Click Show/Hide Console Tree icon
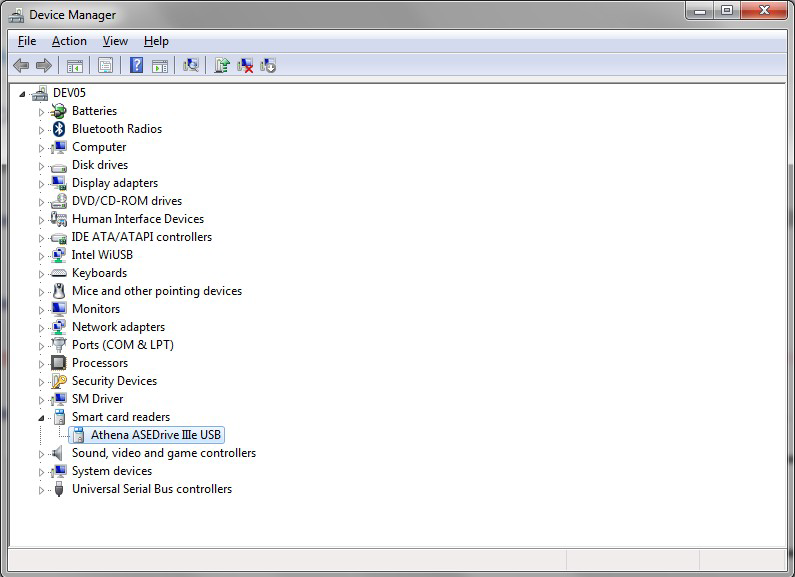795x577 pixels. tap(74, 66)
